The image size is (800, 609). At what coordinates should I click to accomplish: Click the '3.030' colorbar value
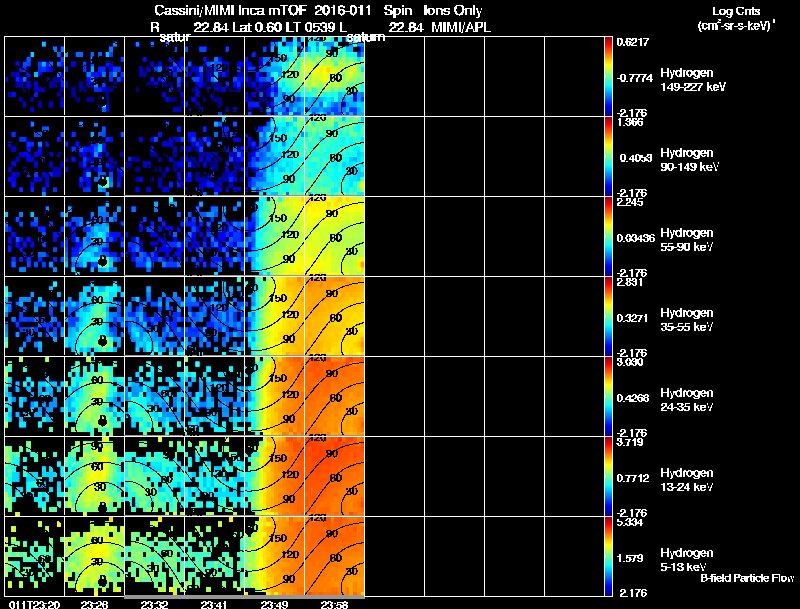click(x=630, y=362)
